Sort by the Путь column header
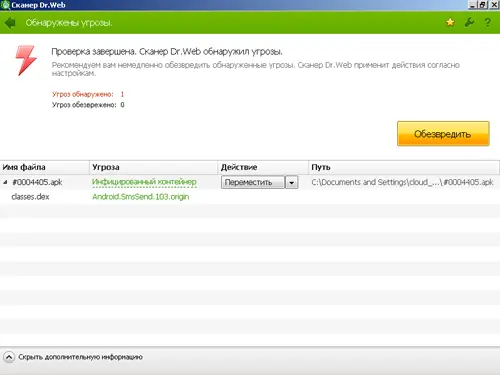The width and height of the screenshot is (500, 375). click(x=404, y=167)
